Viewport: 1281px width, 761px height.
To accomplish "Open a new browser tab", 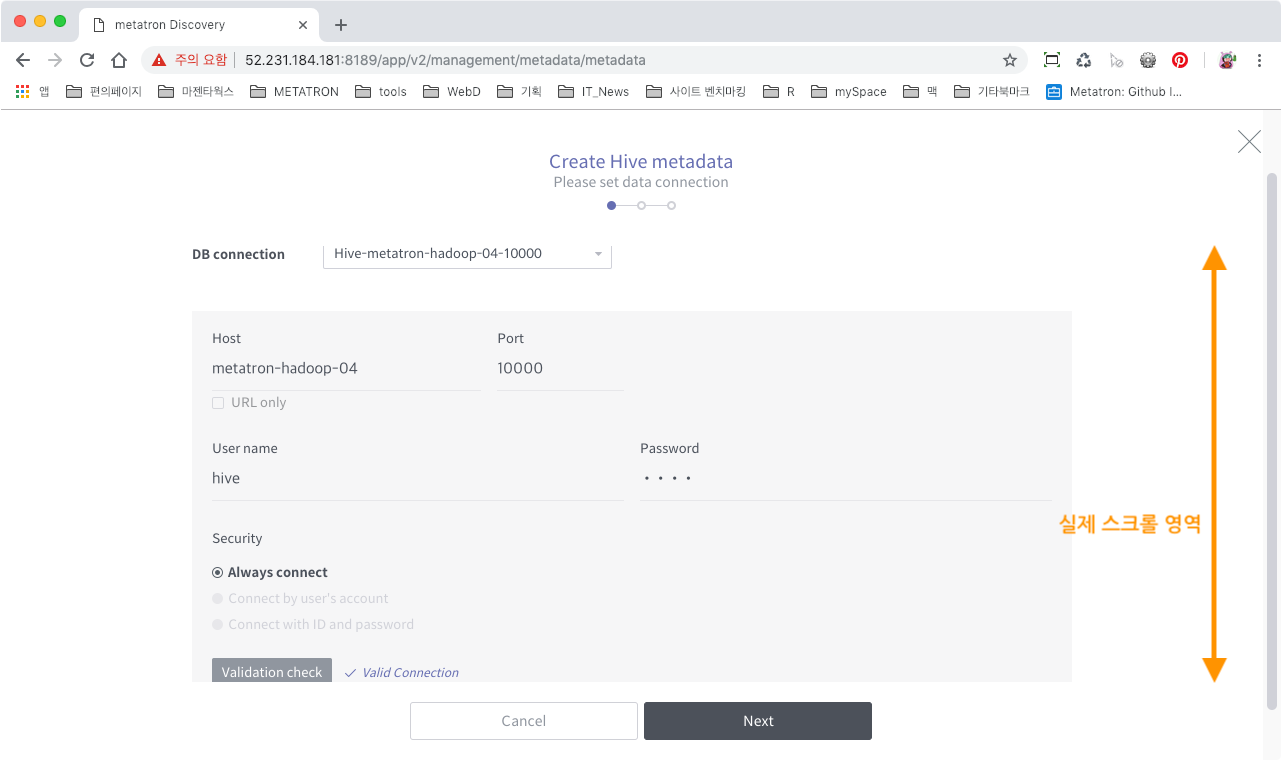I will pyautogui.click(x=341, y=24).
